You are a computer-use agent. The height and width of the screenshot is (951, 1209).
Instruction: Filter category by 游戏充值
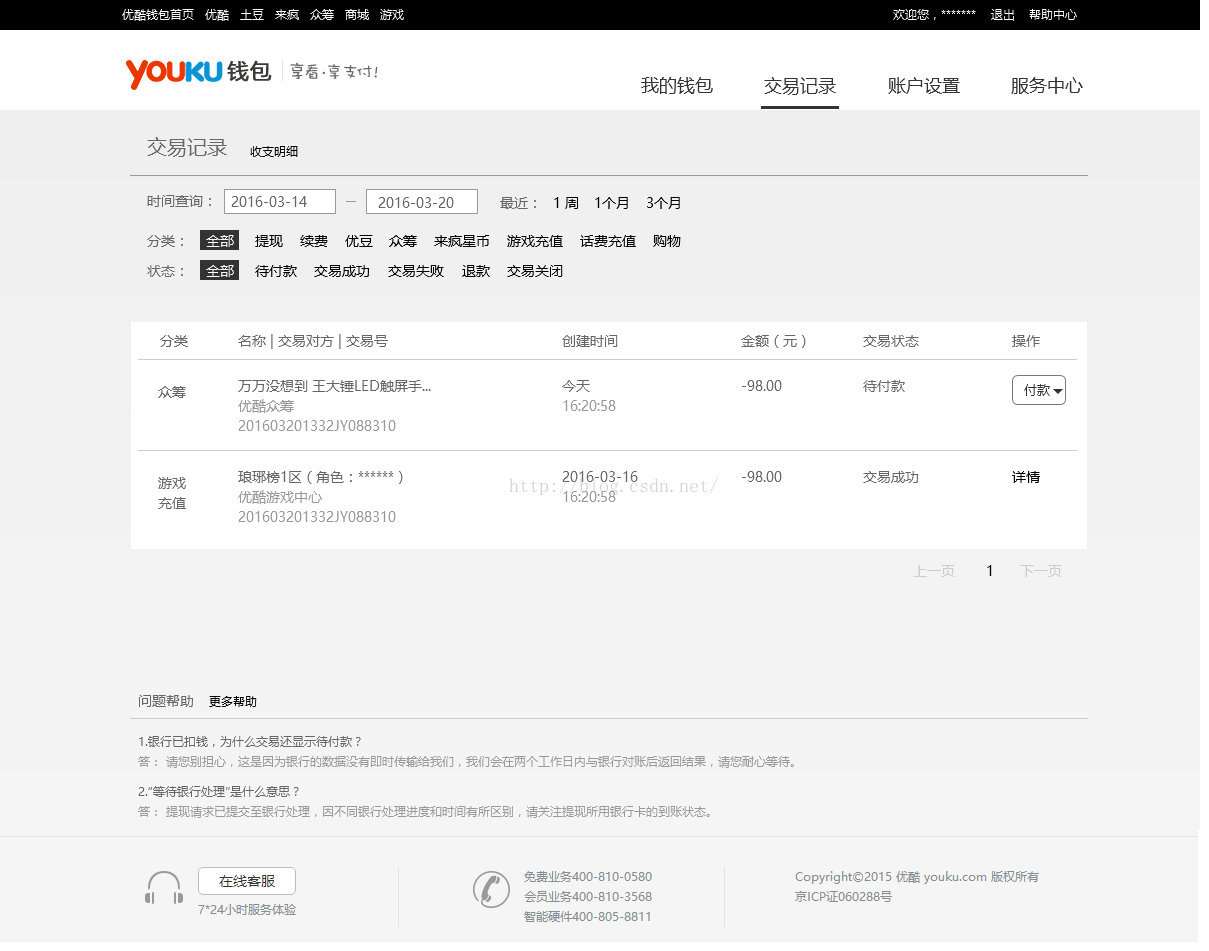point(535,241)
